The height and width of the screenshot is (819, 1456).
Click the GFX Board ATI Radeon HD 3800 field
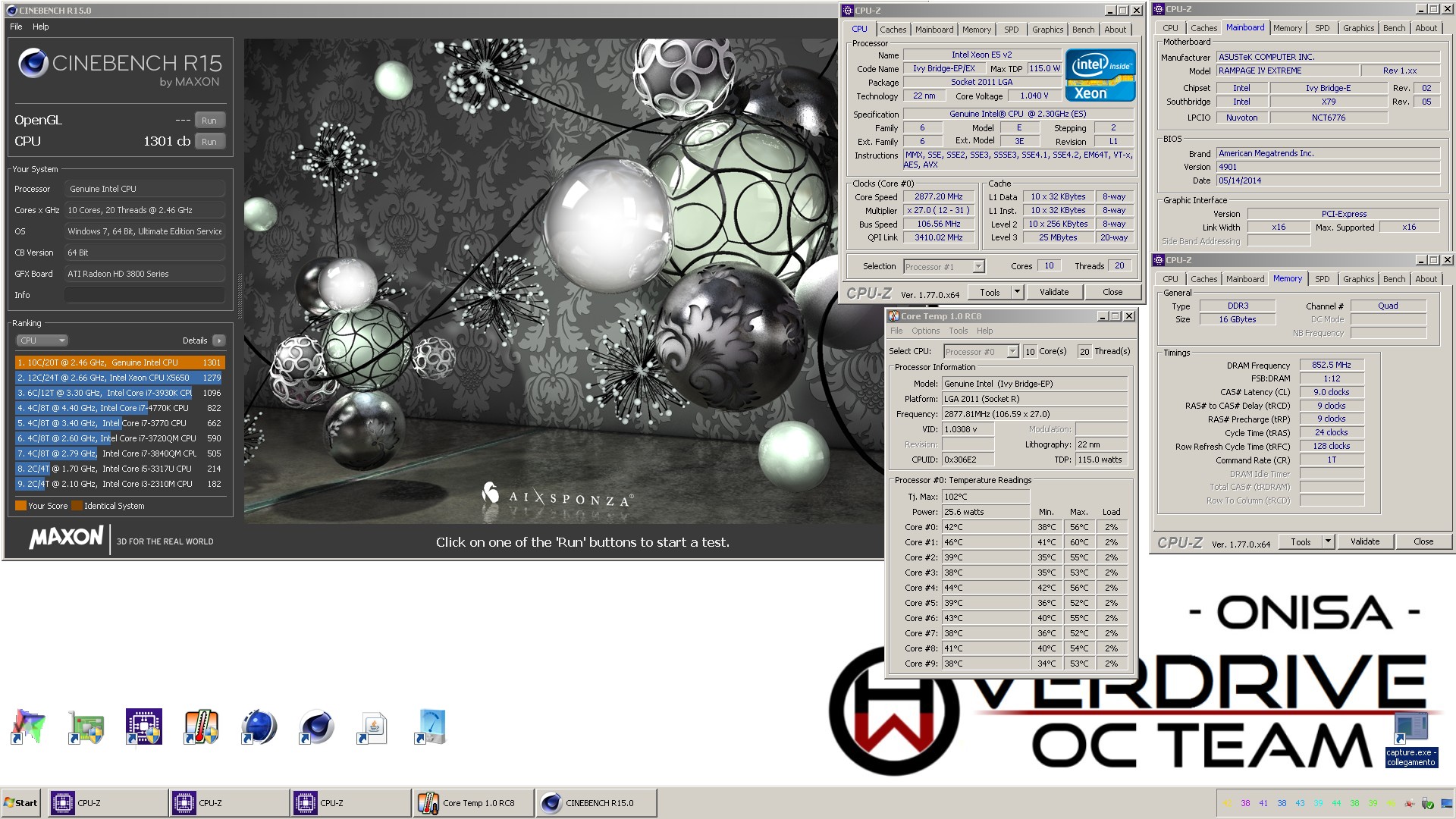pos(145,274)
